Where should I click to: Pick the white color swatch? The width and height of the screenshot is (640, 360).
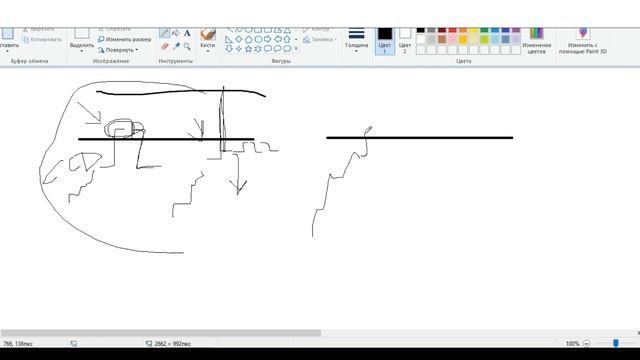point(421,39)
